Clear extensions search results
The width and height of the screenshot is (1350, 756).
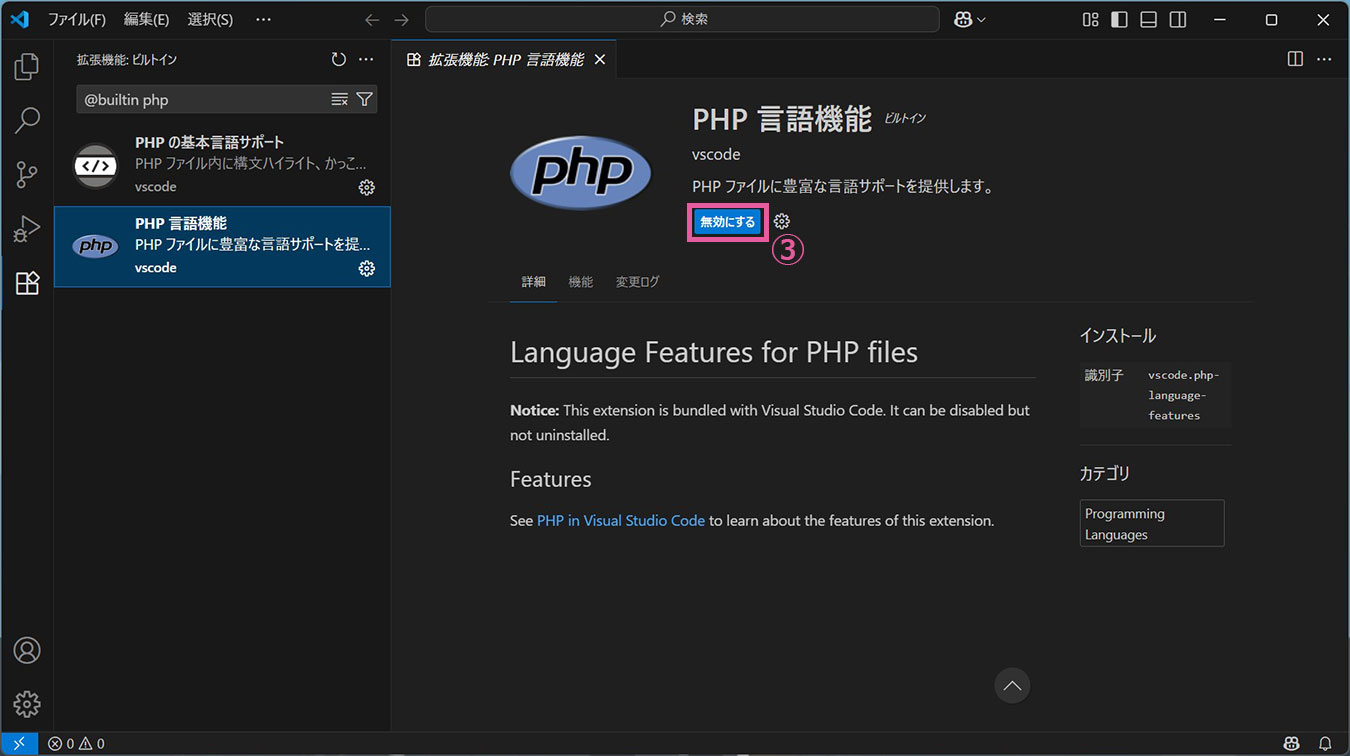pos(340,99)
